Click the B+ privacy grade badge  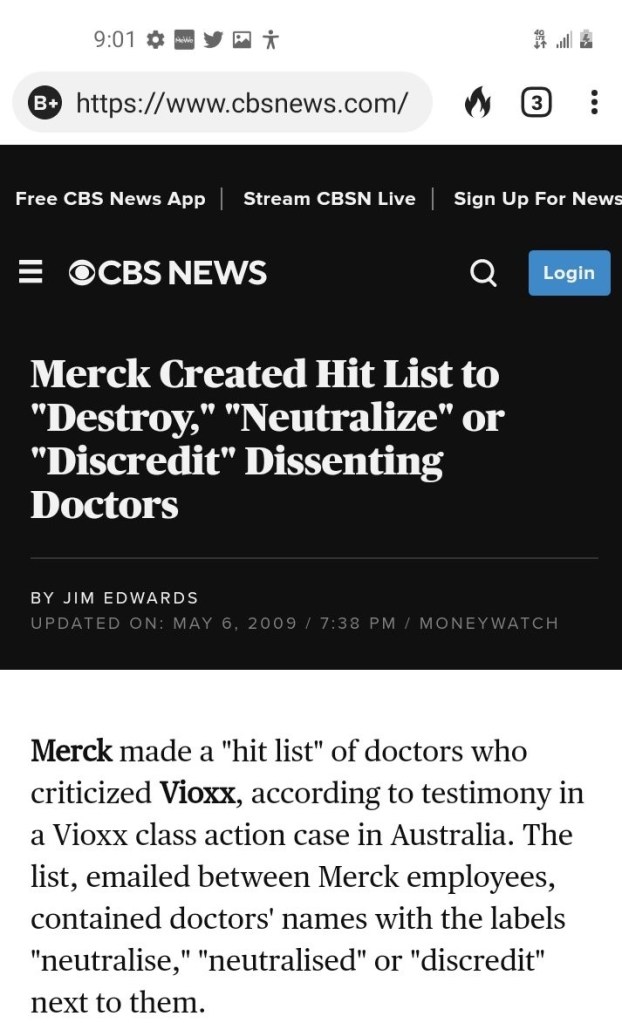click(46, 103)
